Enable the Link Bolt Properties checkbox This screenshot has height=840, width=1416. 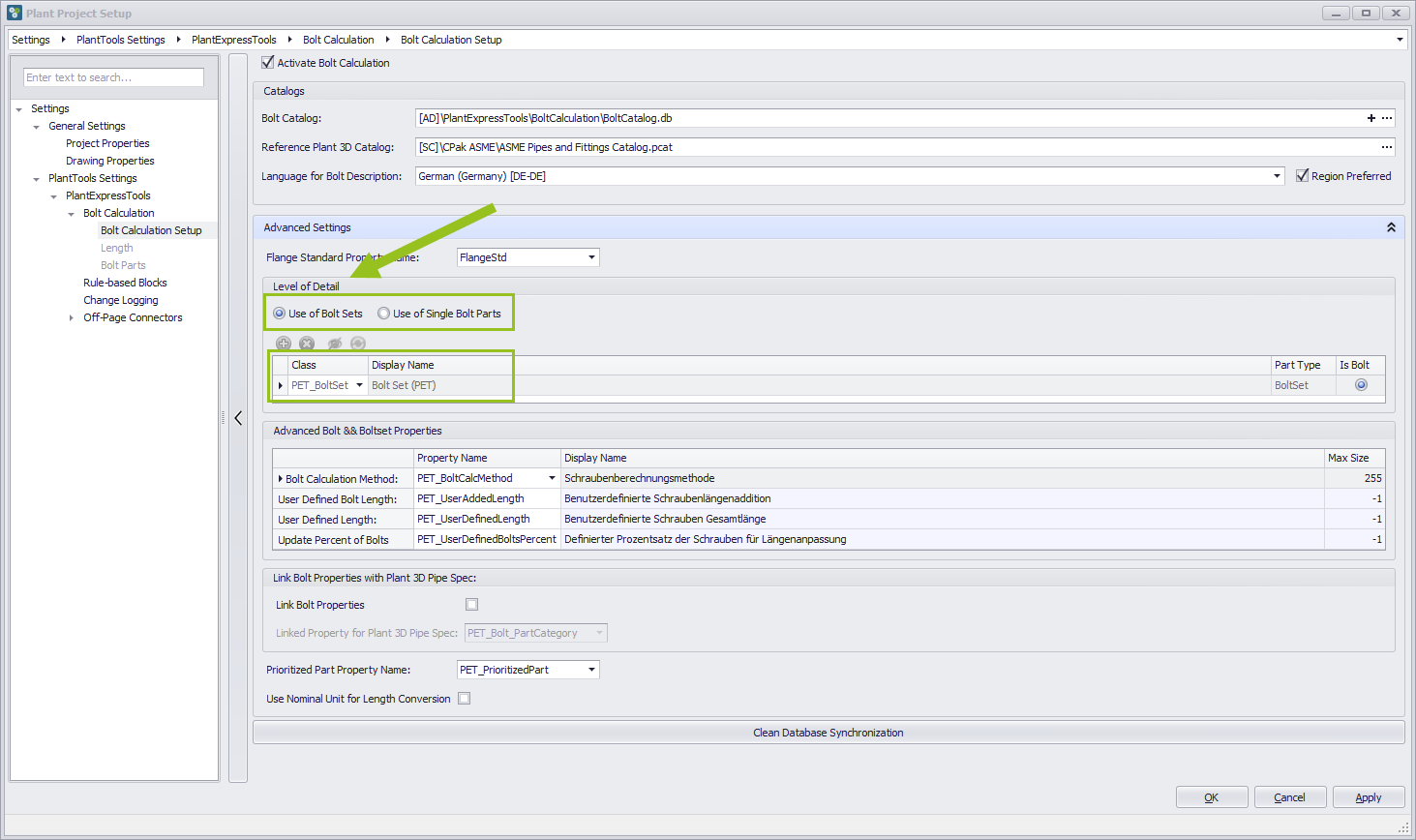click(x=471, y=604)
